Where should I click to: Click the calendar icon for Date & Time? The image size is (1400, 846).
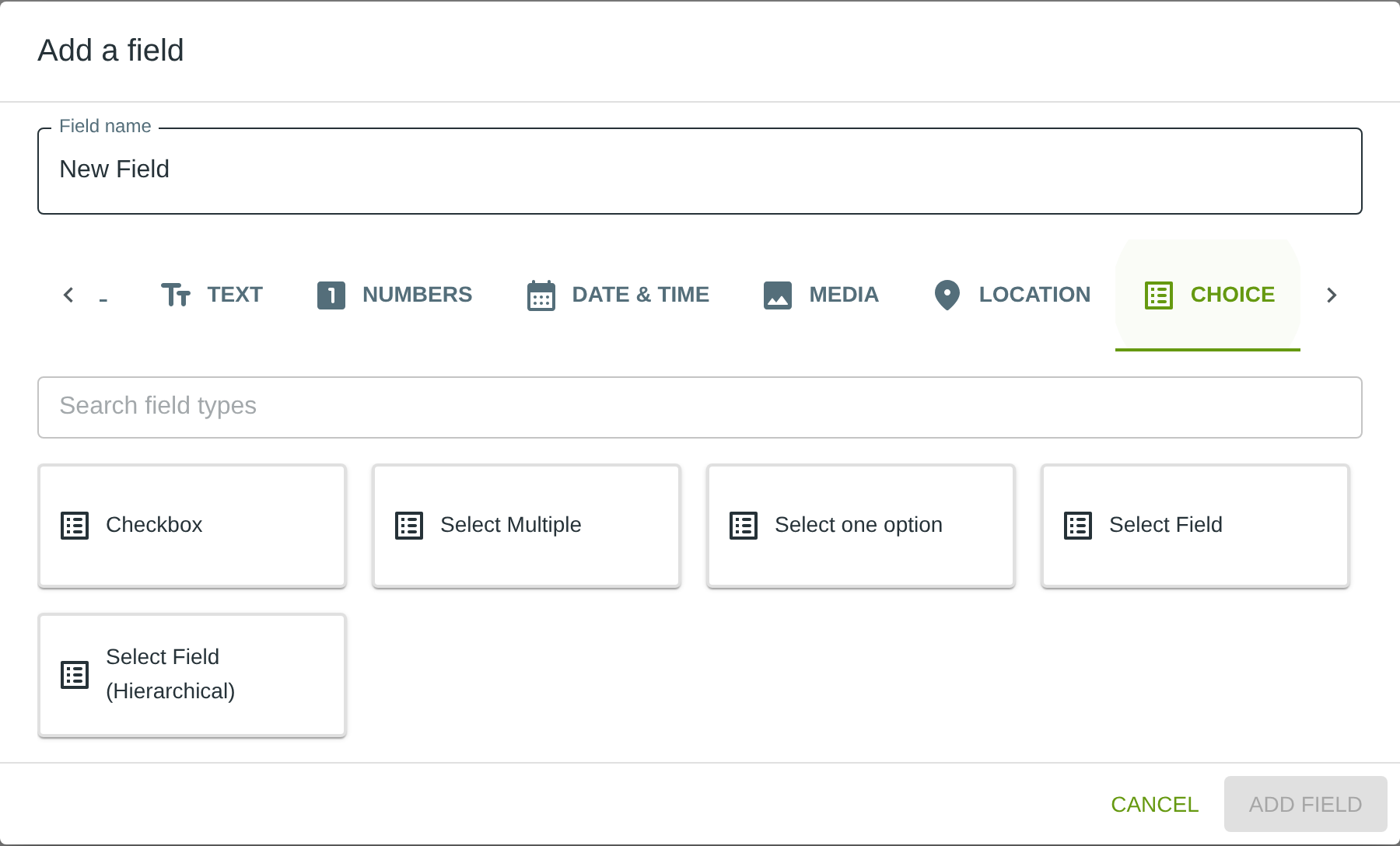tap(541, 295)
